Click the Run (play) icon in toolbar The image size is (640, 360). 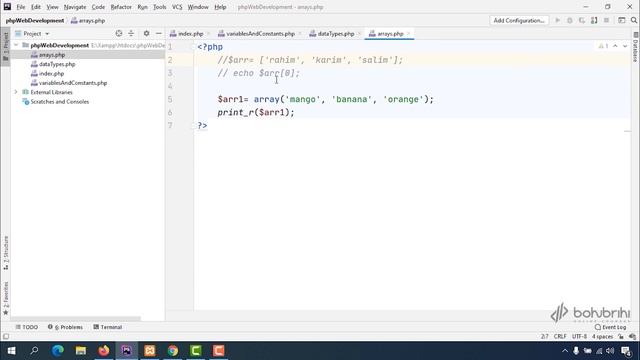[558, 20]
